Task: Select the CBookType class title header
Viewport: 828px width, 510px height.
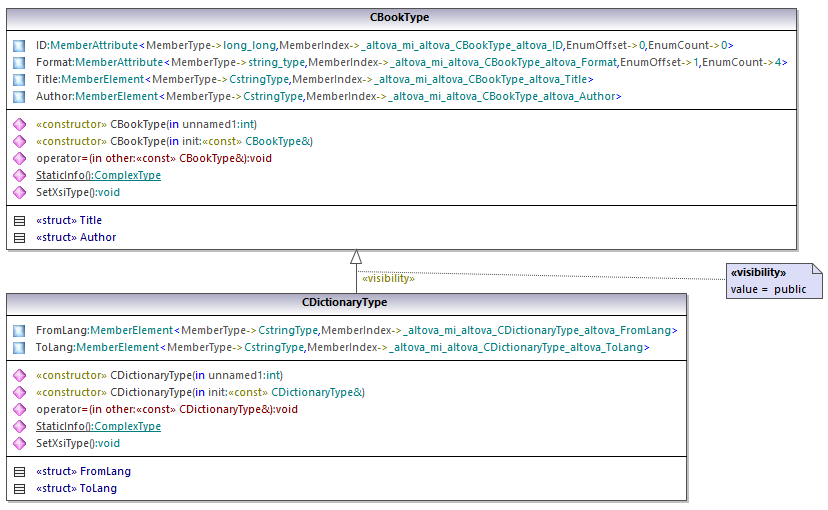Action: click(400, 17)
